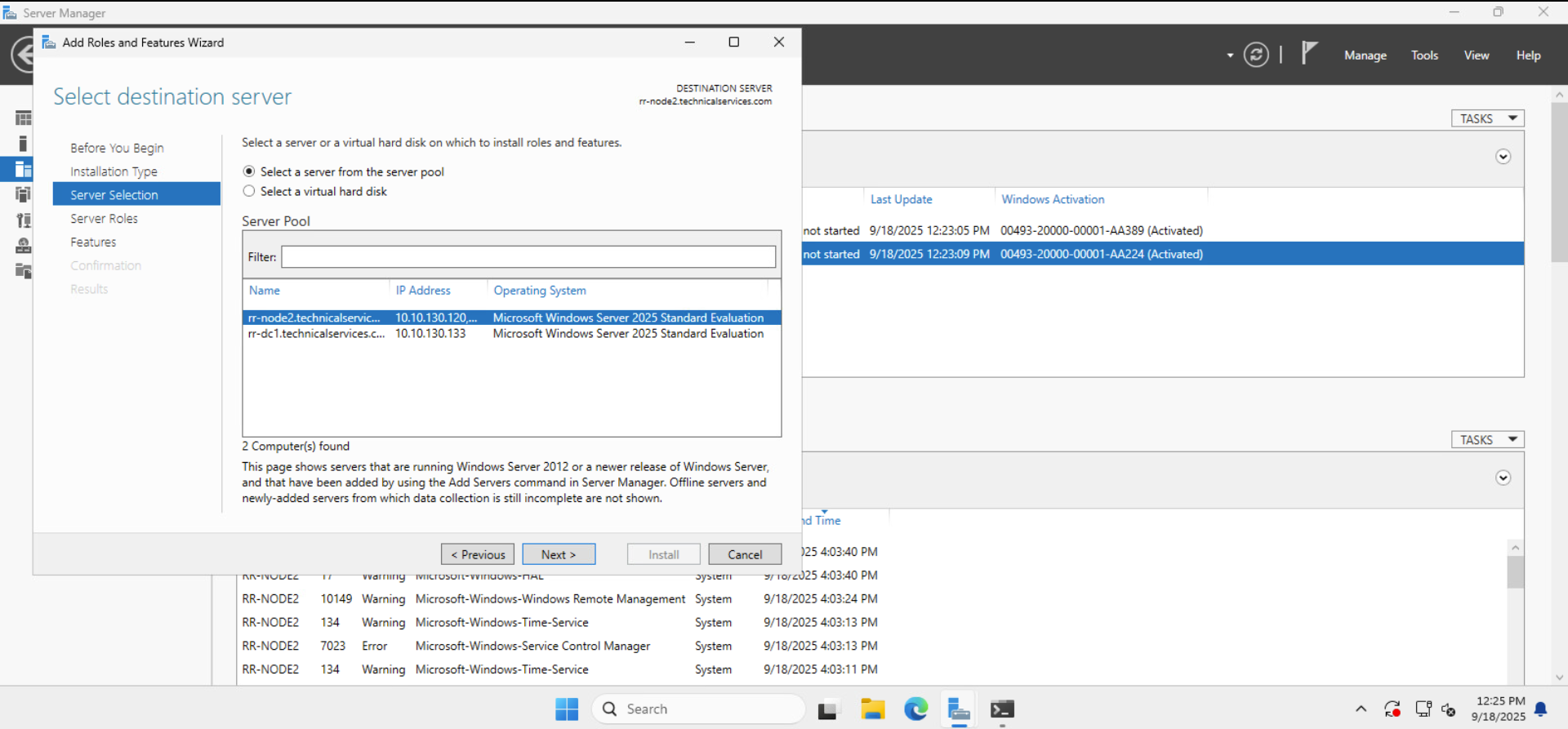This screenshot has width=1568, height=729.
Task: Refresh Server Manager with the circular arrows icon
Action: tap(1256, 55)
